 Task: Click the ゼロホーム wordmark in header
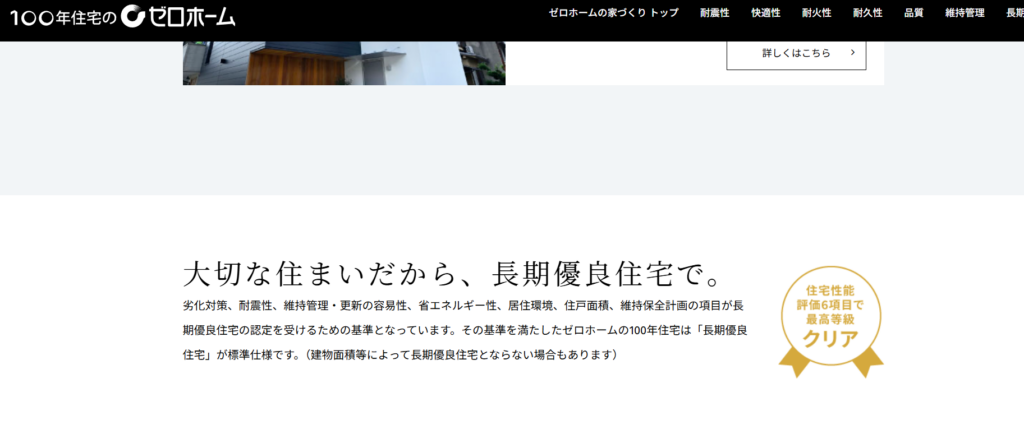tap(194, 15)
